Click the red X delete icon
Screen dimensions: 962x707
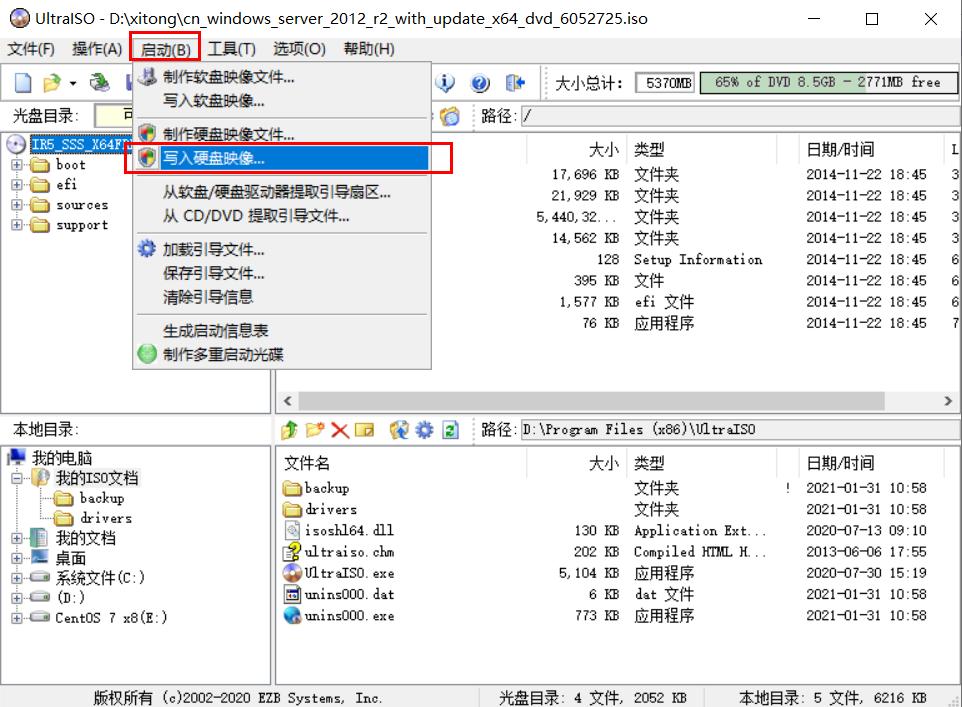click(338, 429)
